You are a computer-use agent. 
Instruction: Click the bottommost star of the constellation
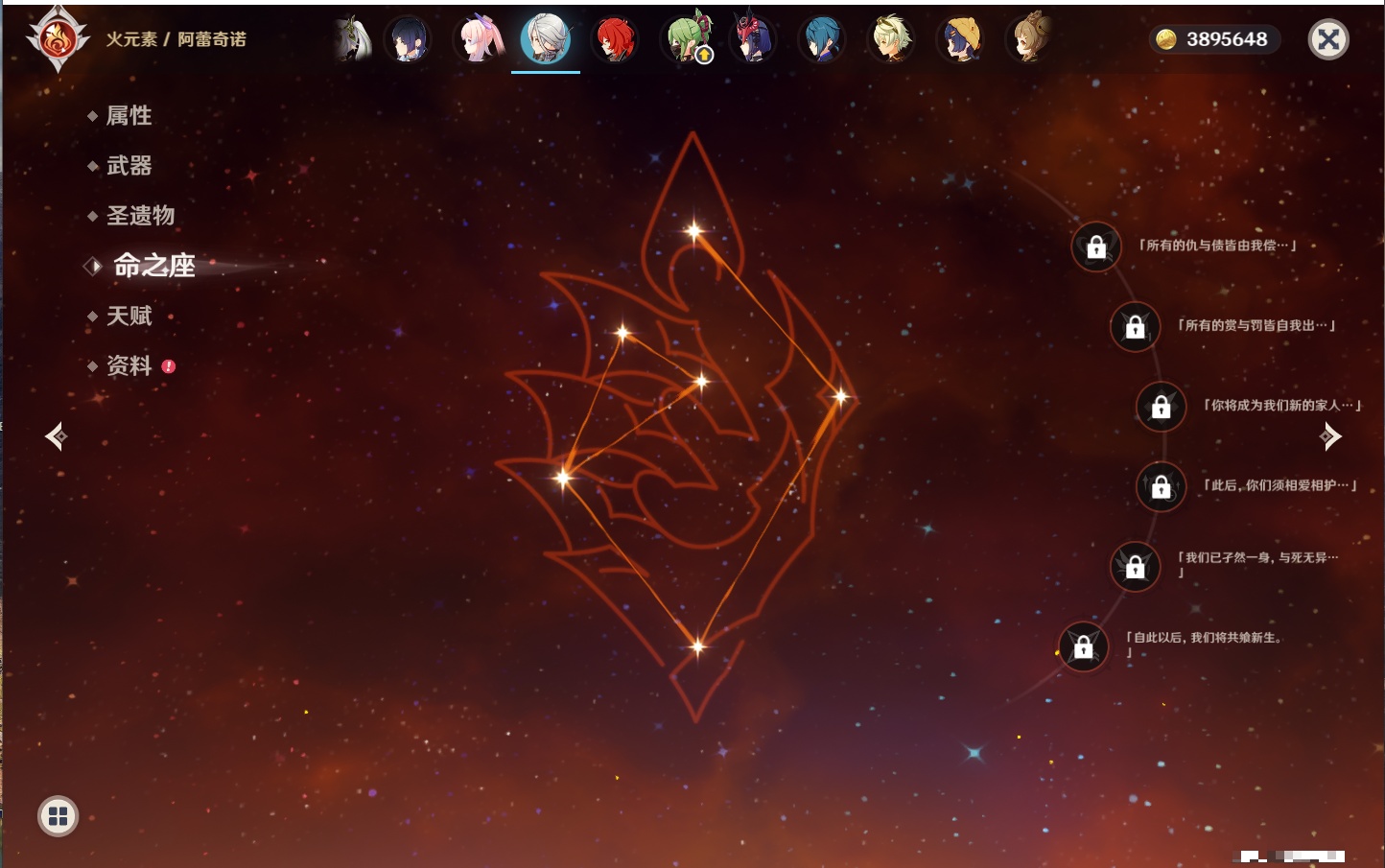coord(697,646)
